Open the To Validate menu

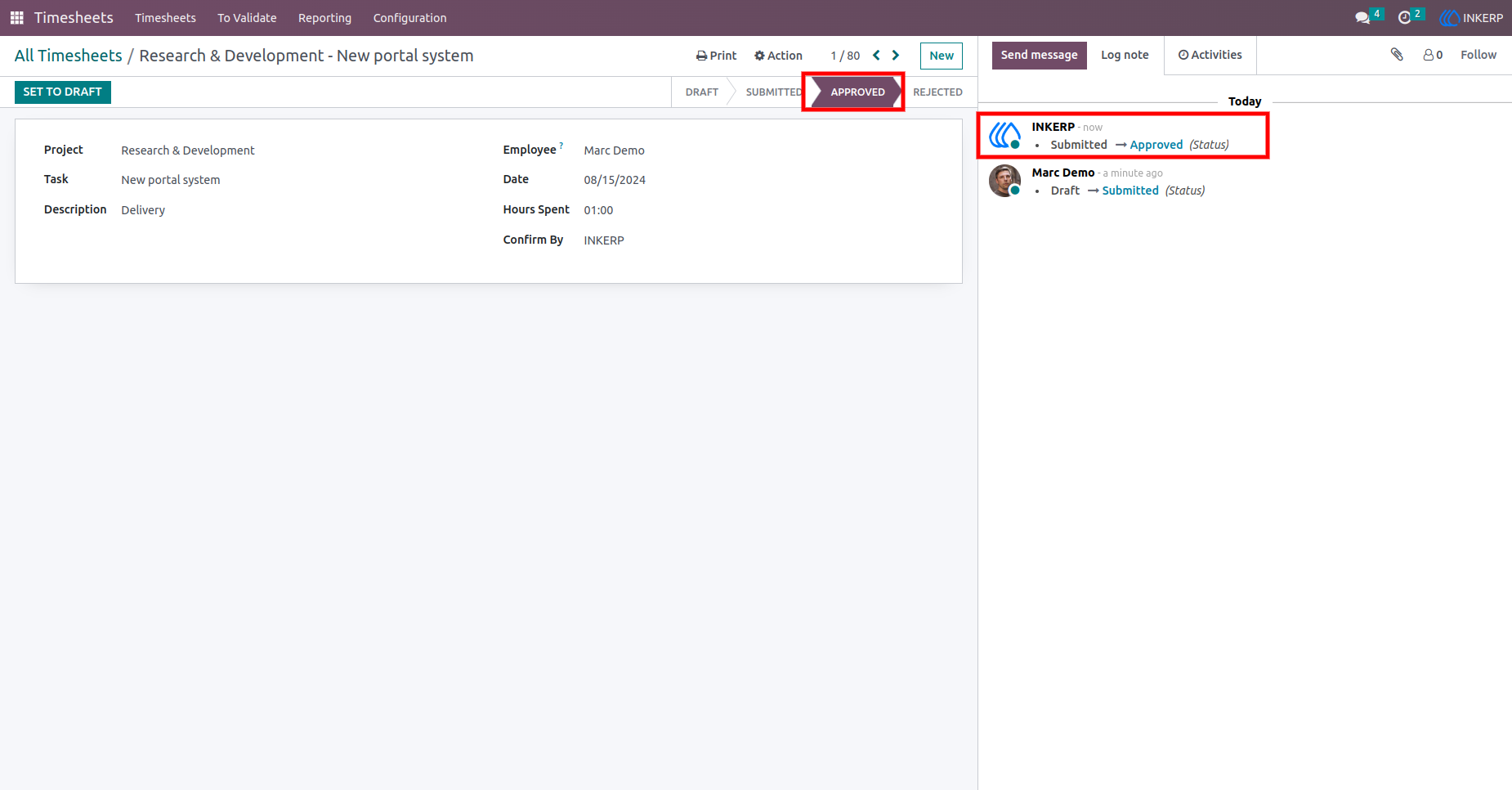[247, 18]
